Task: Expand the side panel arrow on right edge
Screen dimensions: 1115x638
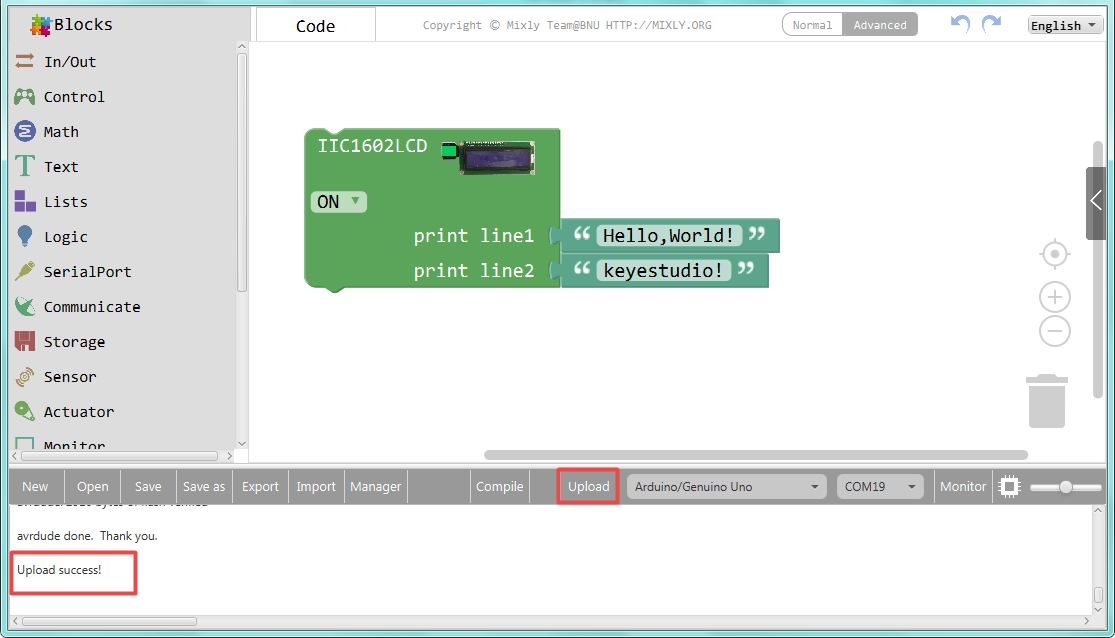Action: click(1097, 203)
